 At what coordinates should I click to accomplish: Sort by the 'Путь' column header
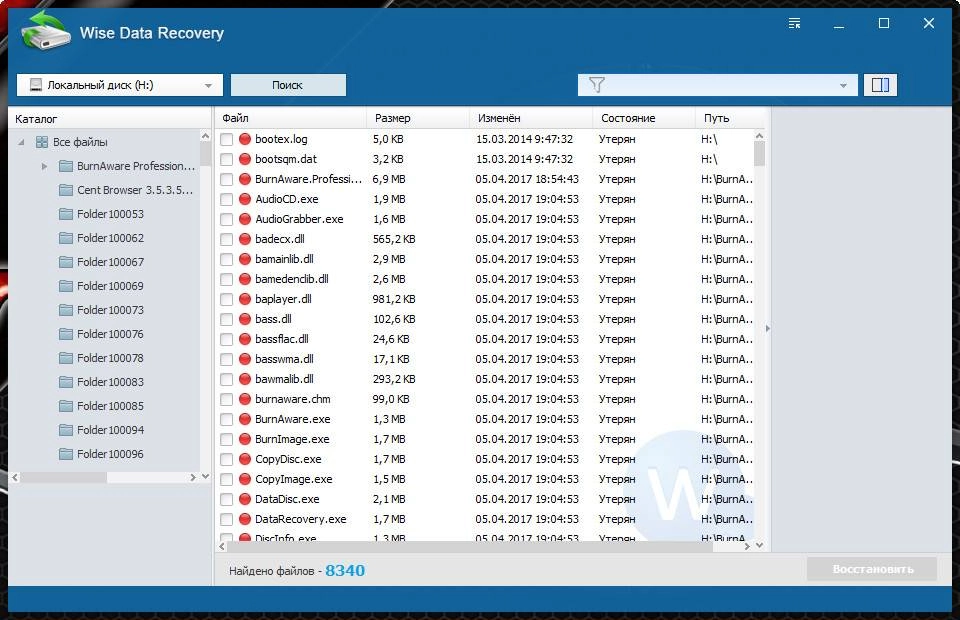click(730, 118)
